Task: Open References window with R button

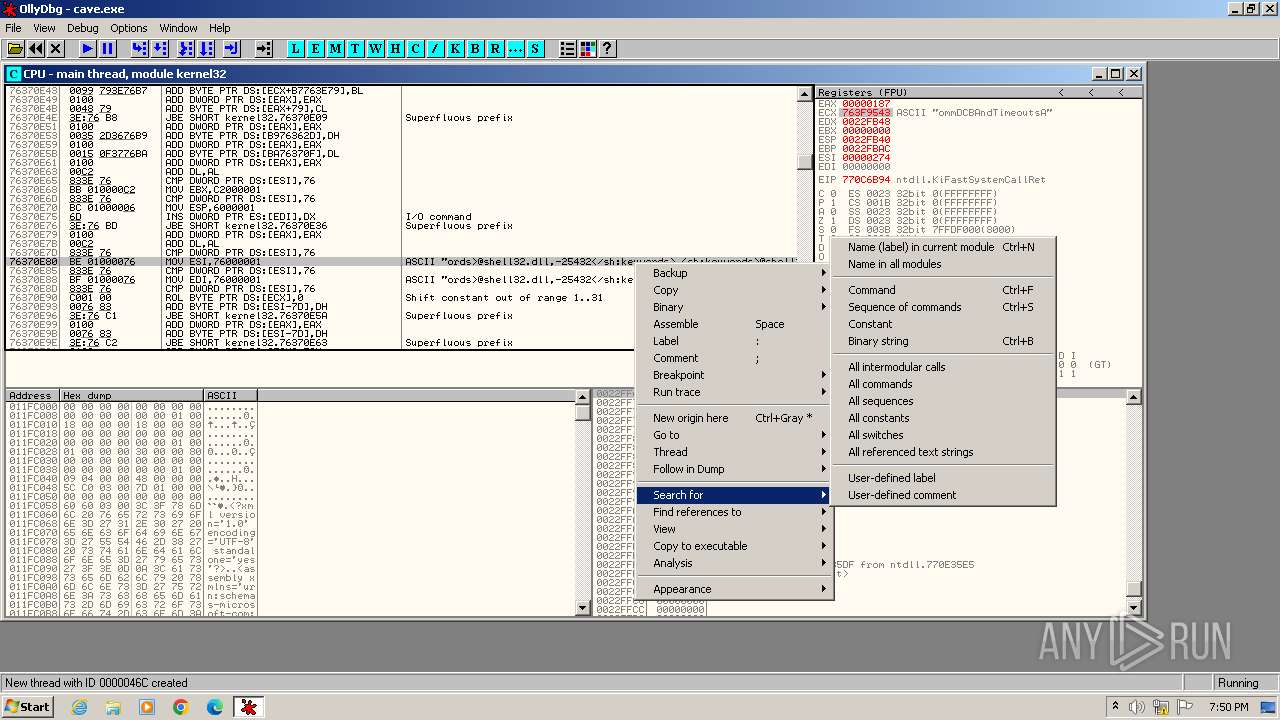Action: coord(495,48)
